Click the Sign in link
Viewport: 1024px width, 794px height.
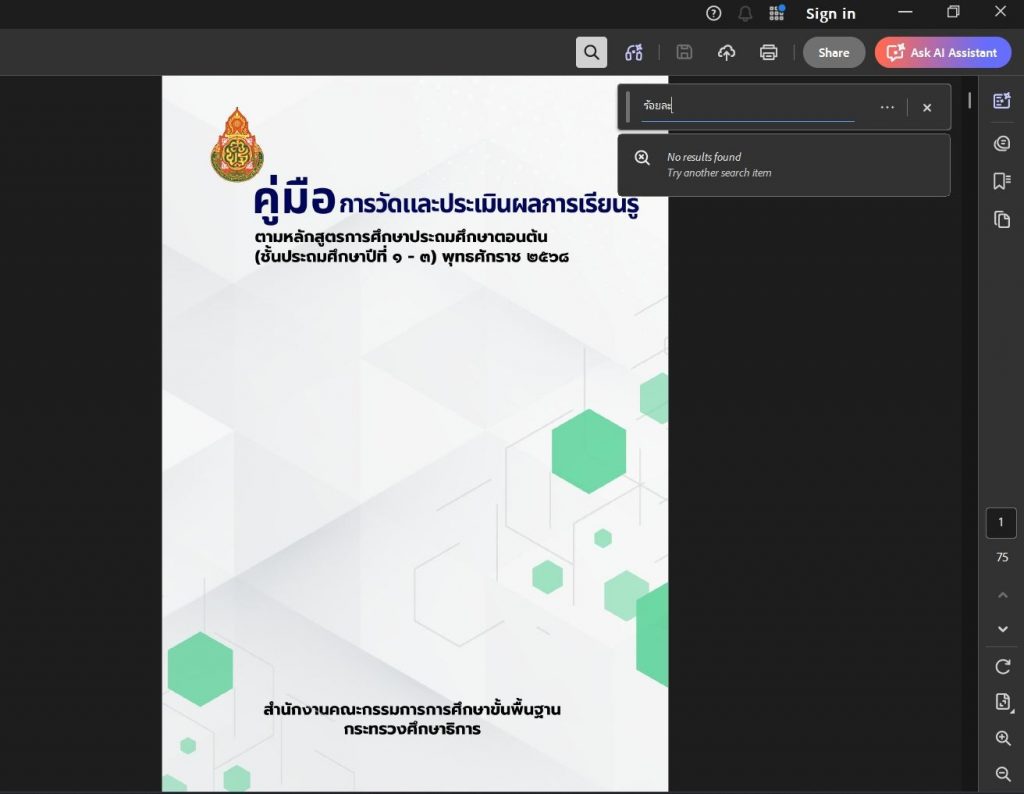pyautogui.click(x=830, y=13)
